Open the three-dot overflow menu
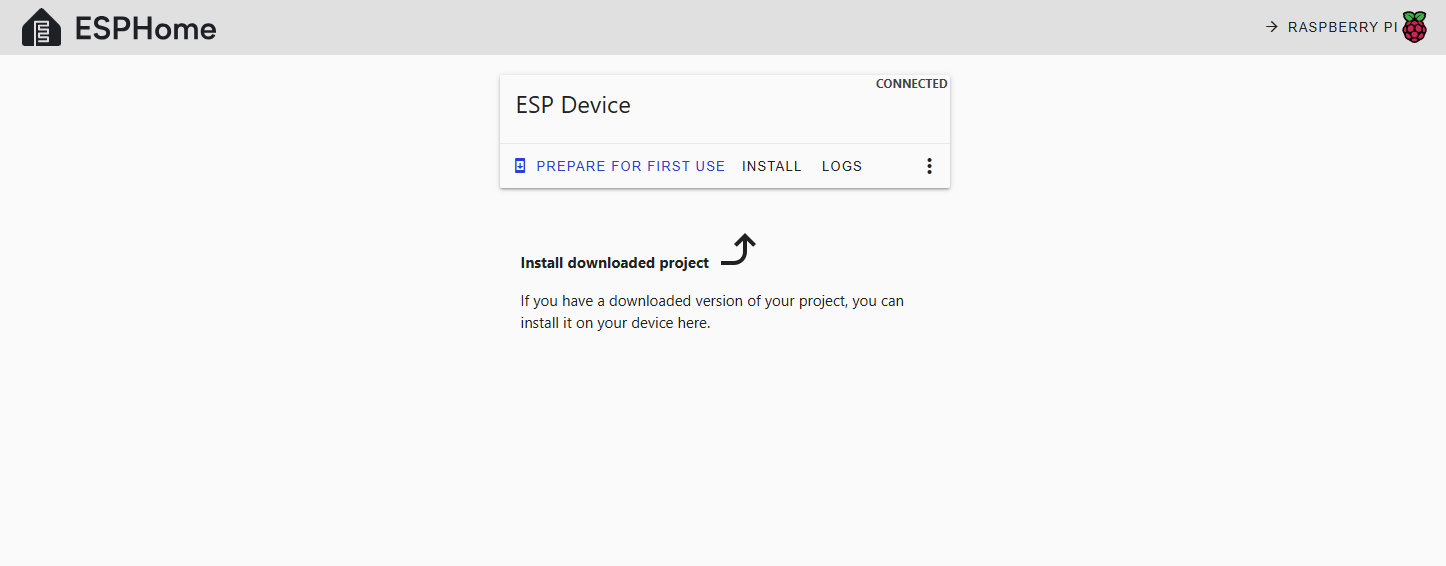 (x=929, y=166)
